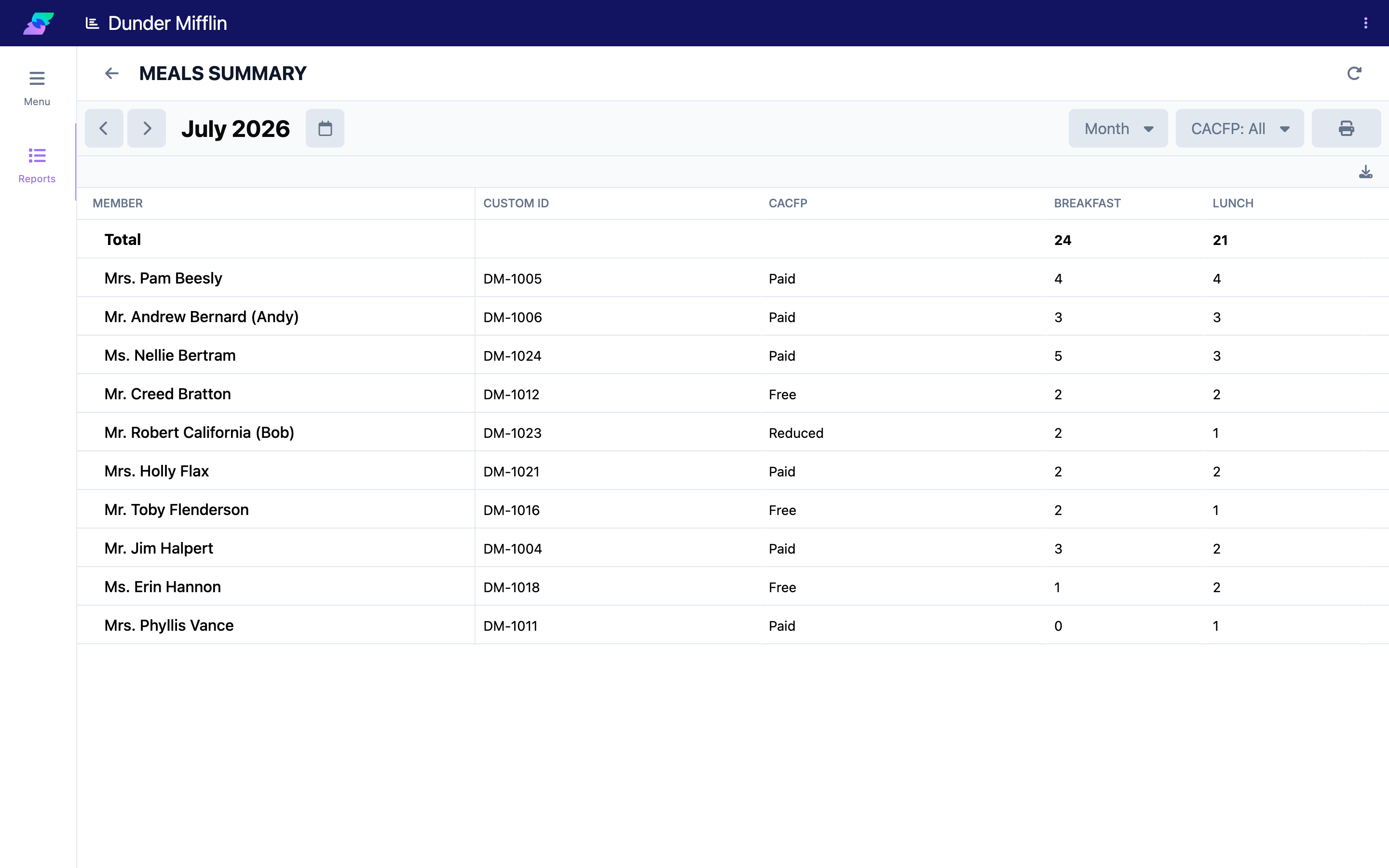Sort by the CACFP column header
1389x868 pixels.
click(x=788, y=203)
